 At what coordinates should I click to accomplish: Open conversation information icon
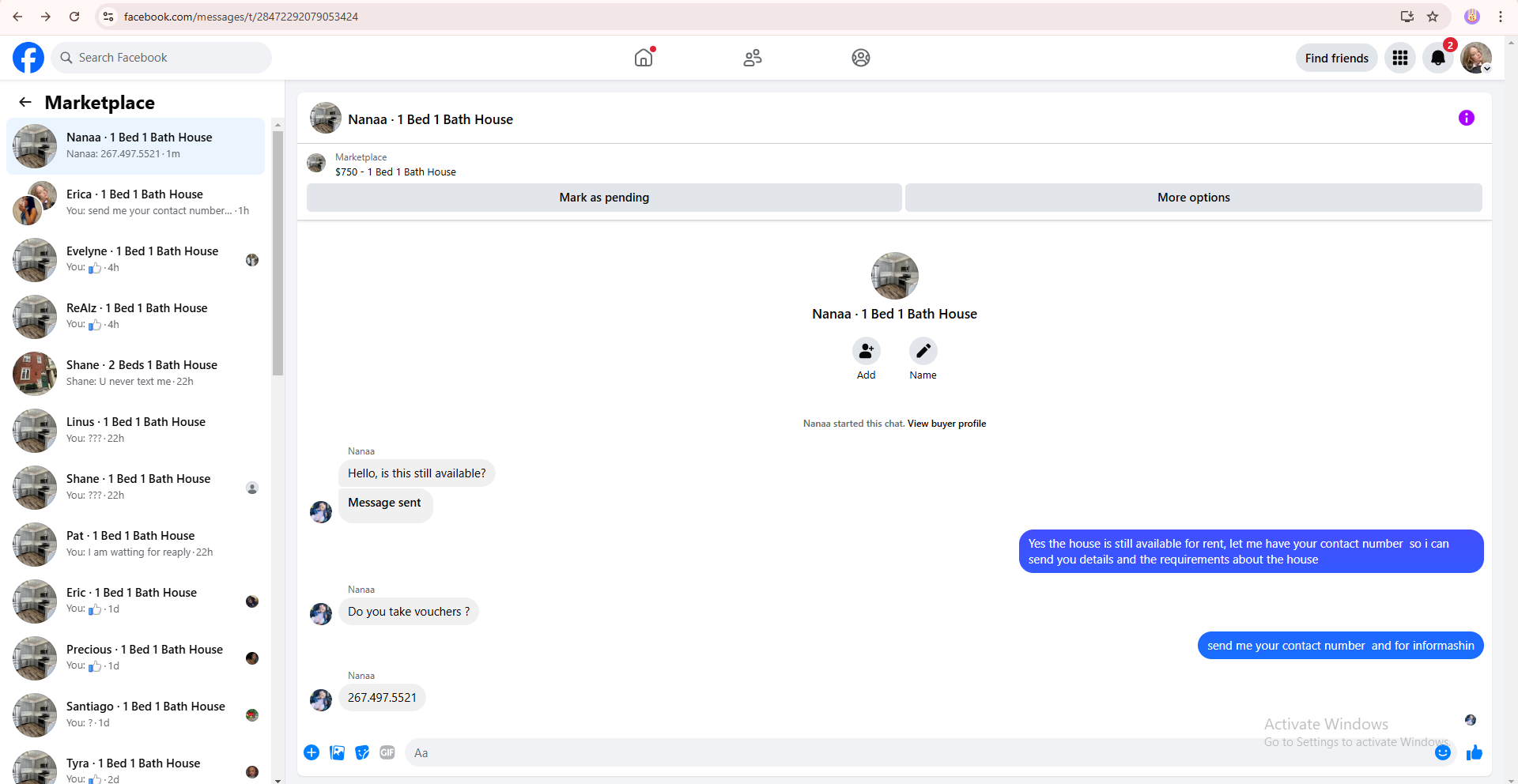pyautogui.click(x=1467, y=118)
